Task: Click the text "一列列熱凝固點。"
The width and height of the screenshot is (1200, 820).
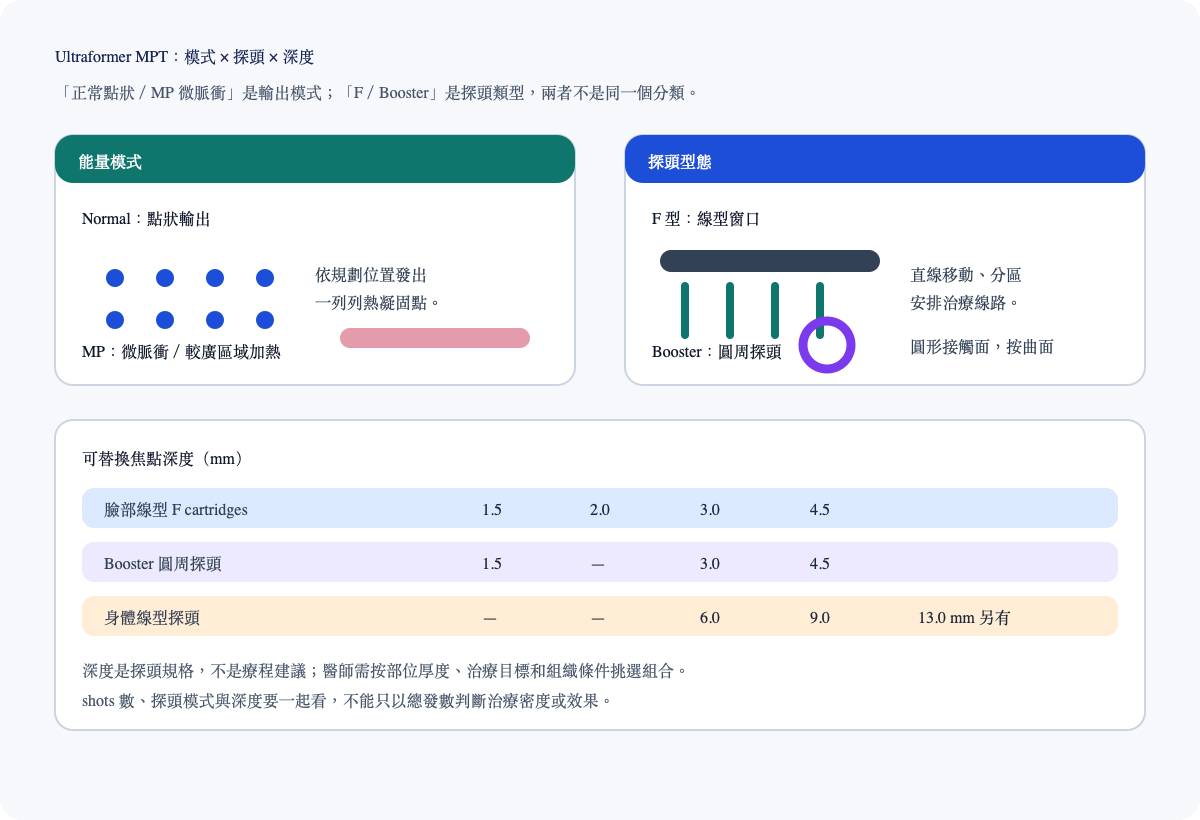Action: pos(379,302)
